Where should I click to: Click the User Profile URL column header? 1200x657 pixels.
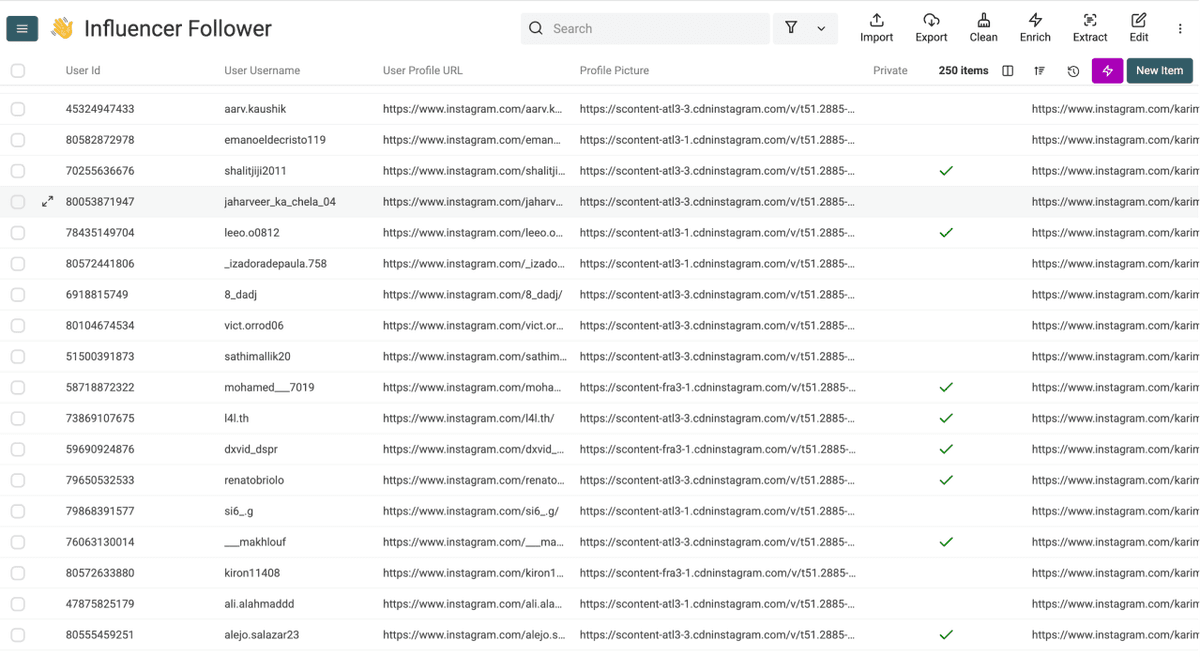click(423, 71)
